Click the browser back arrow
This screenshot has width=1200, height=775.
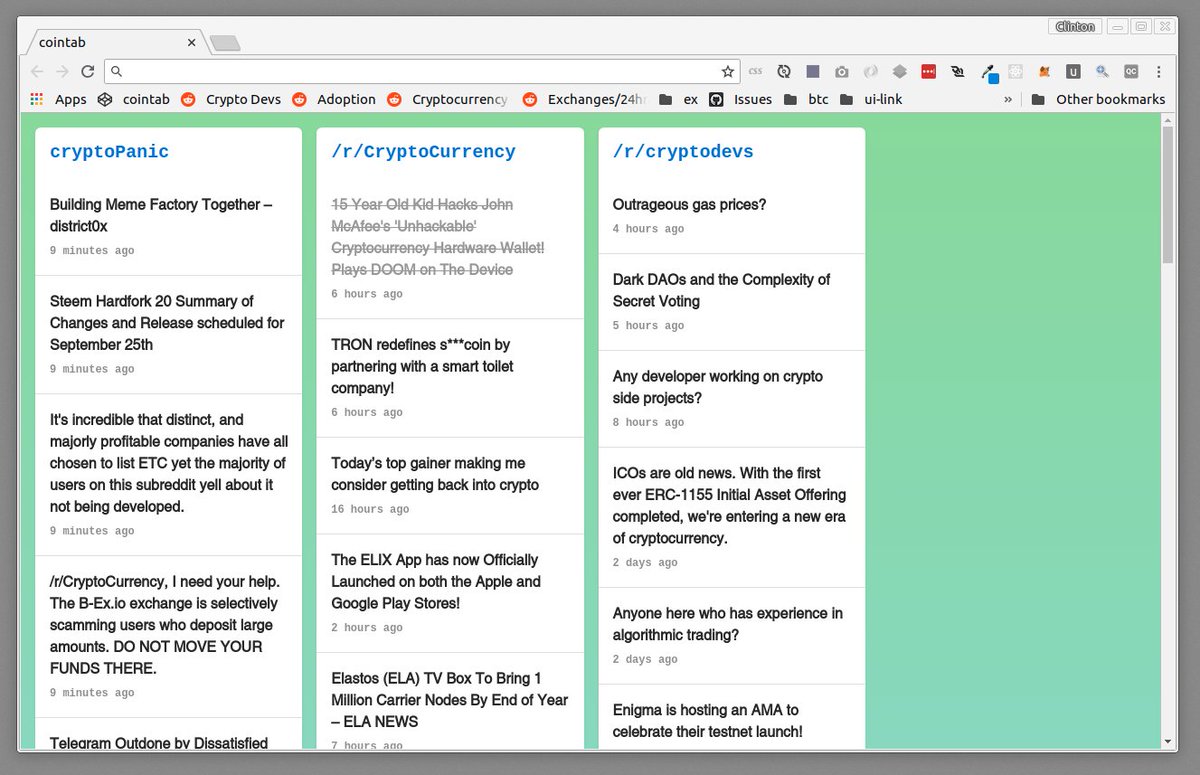coord(37,71)
